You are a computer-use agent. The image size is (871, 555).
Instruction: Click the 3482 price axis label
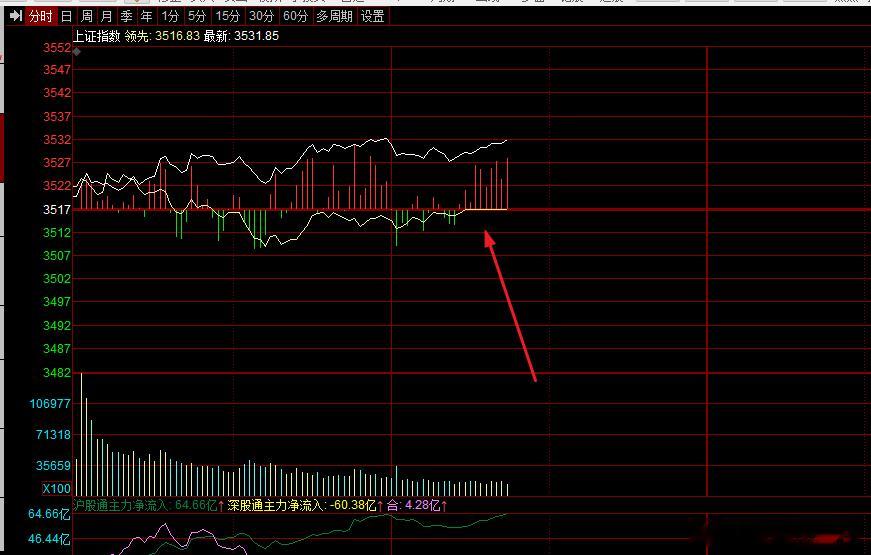(57, 373)
